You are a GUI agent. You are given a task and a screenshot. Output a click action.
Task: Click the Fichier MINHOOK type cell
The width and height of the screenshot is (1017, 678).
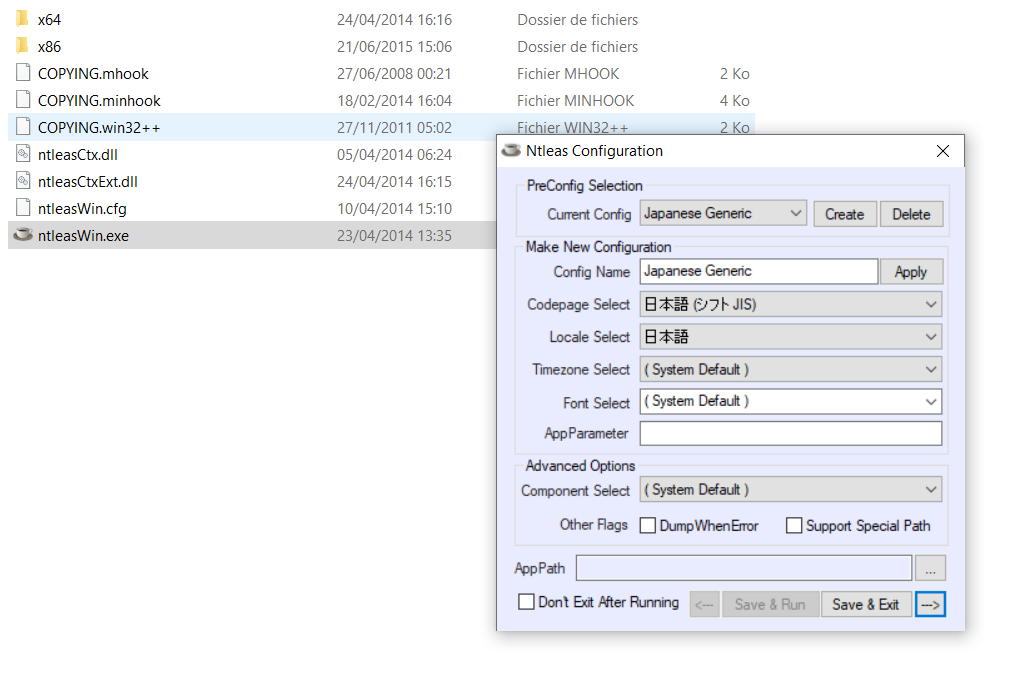[576, 101]
